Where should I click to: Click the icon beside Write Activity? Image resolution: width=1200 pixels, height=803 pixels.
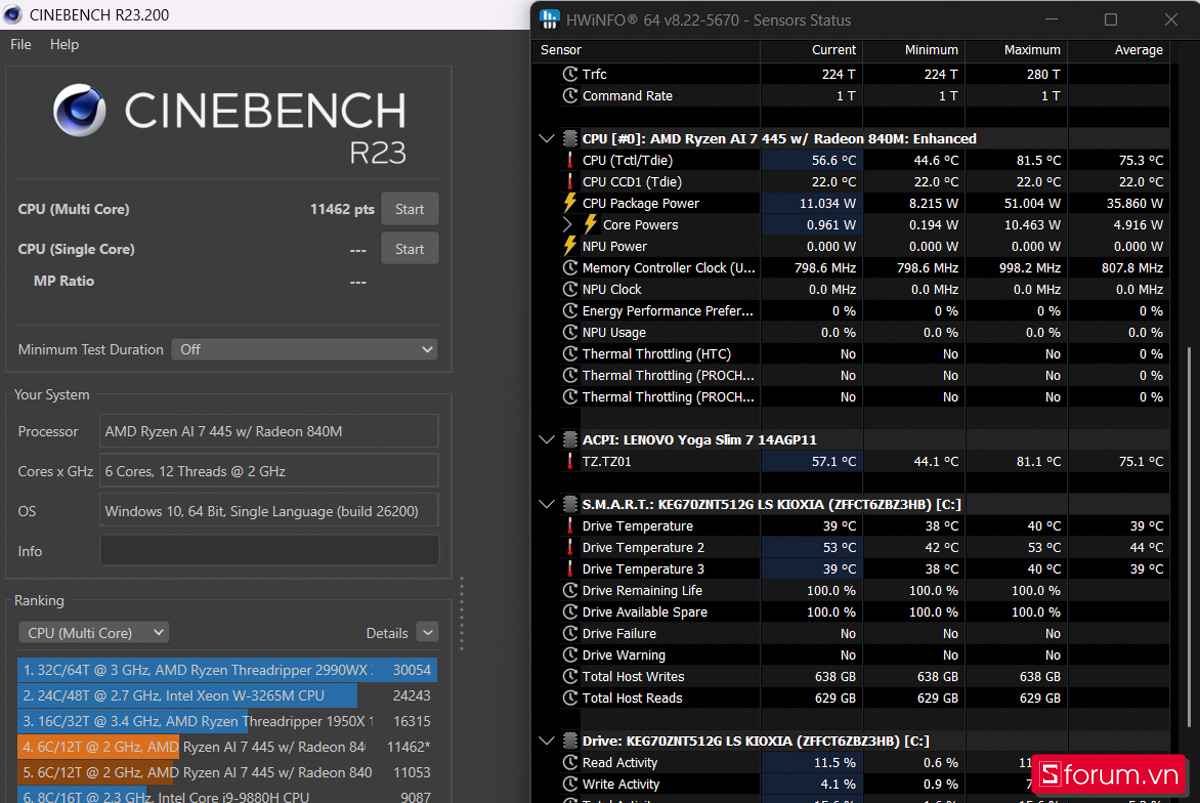coord(570,784)
